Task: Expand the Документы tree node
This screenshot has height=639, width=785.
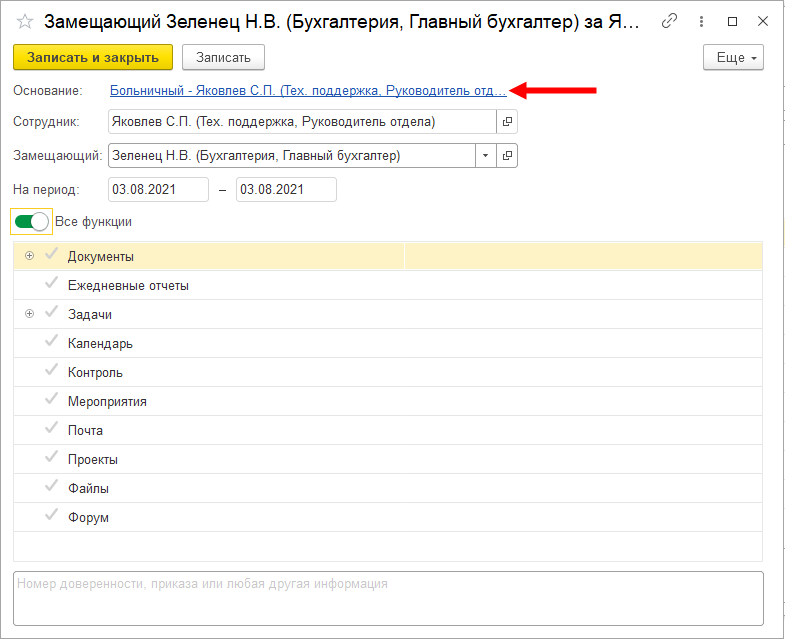Action: point(29,256)
